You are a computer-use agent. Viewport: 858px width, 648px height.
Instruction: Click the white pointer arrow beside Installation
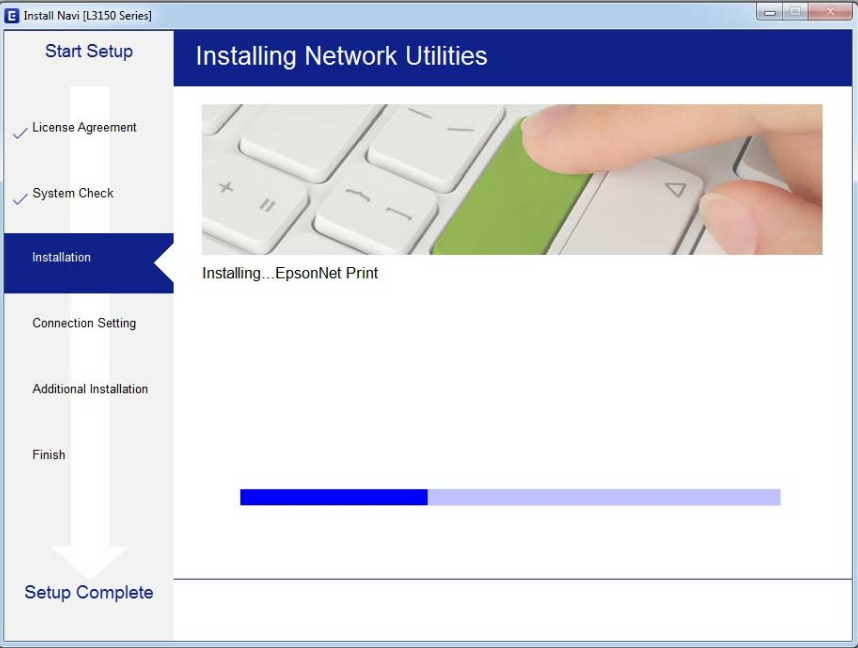(x=164, y=263)
